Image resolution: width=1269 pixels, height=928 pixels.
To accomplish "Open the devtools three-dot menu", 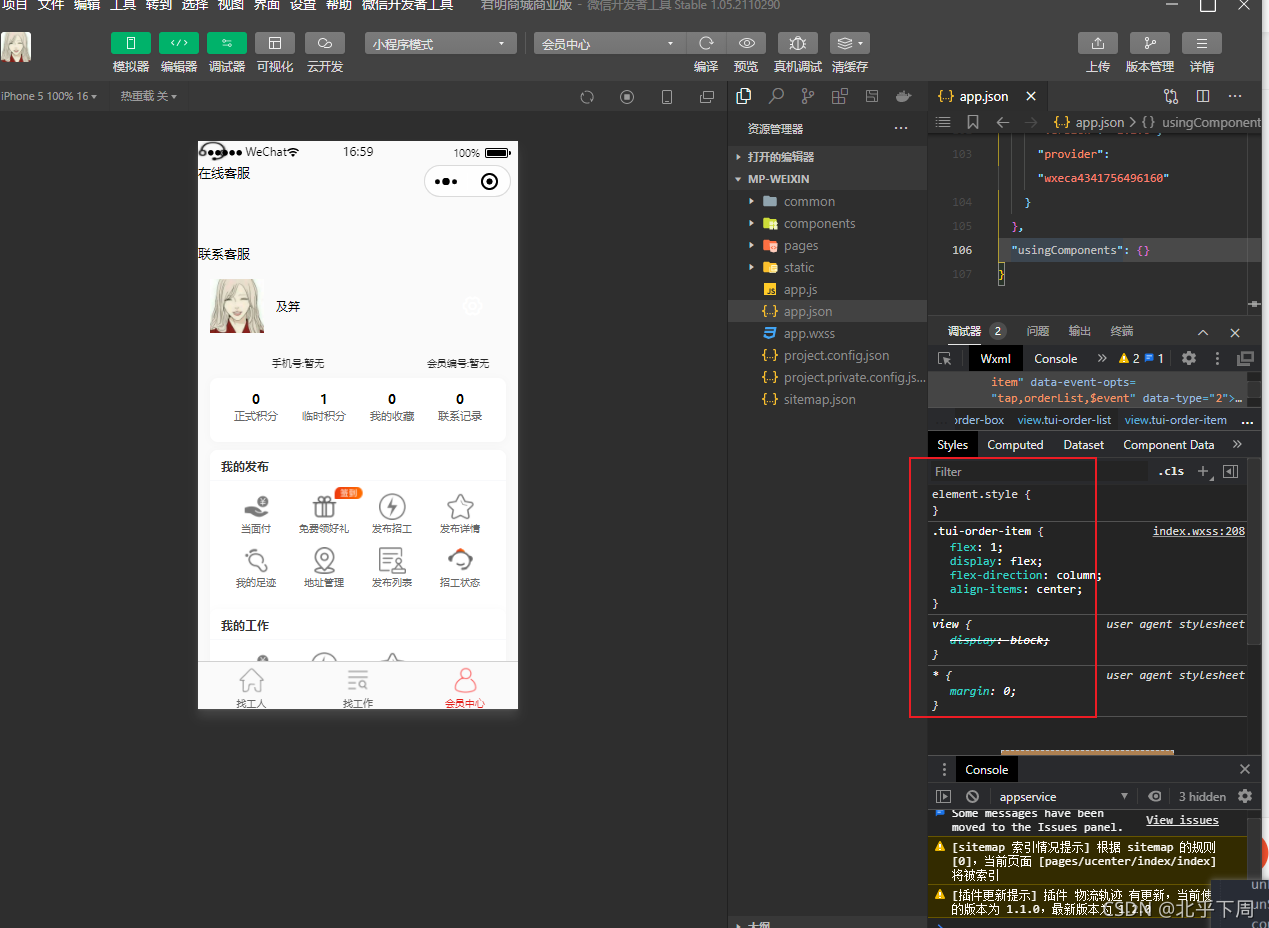I will click(1217, 358).
